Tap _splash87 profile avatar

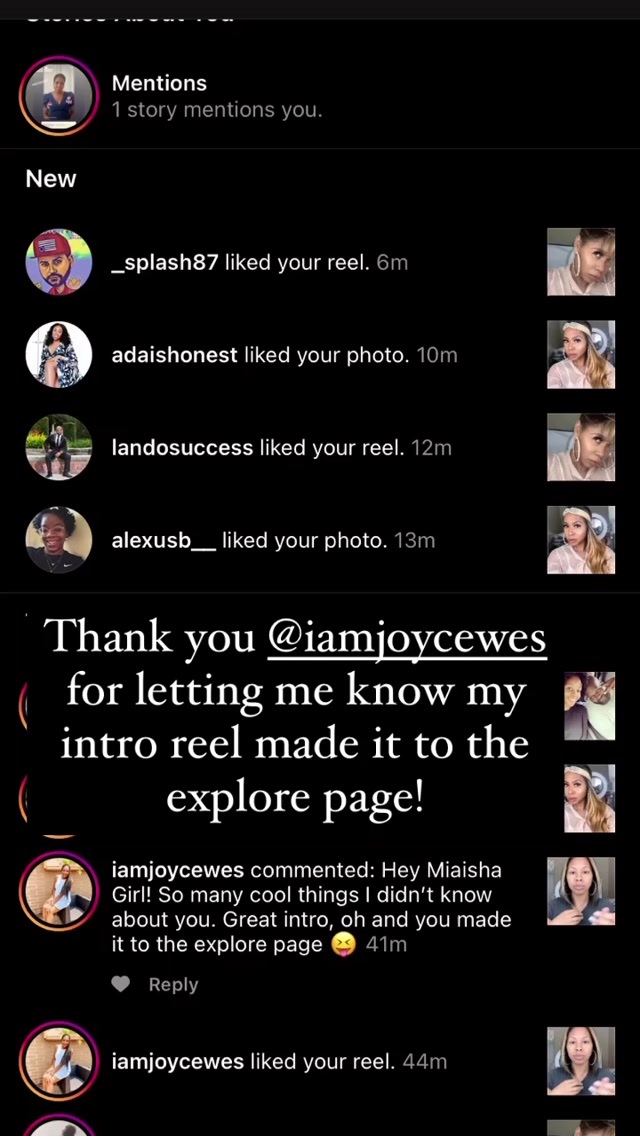pos(59,262)
